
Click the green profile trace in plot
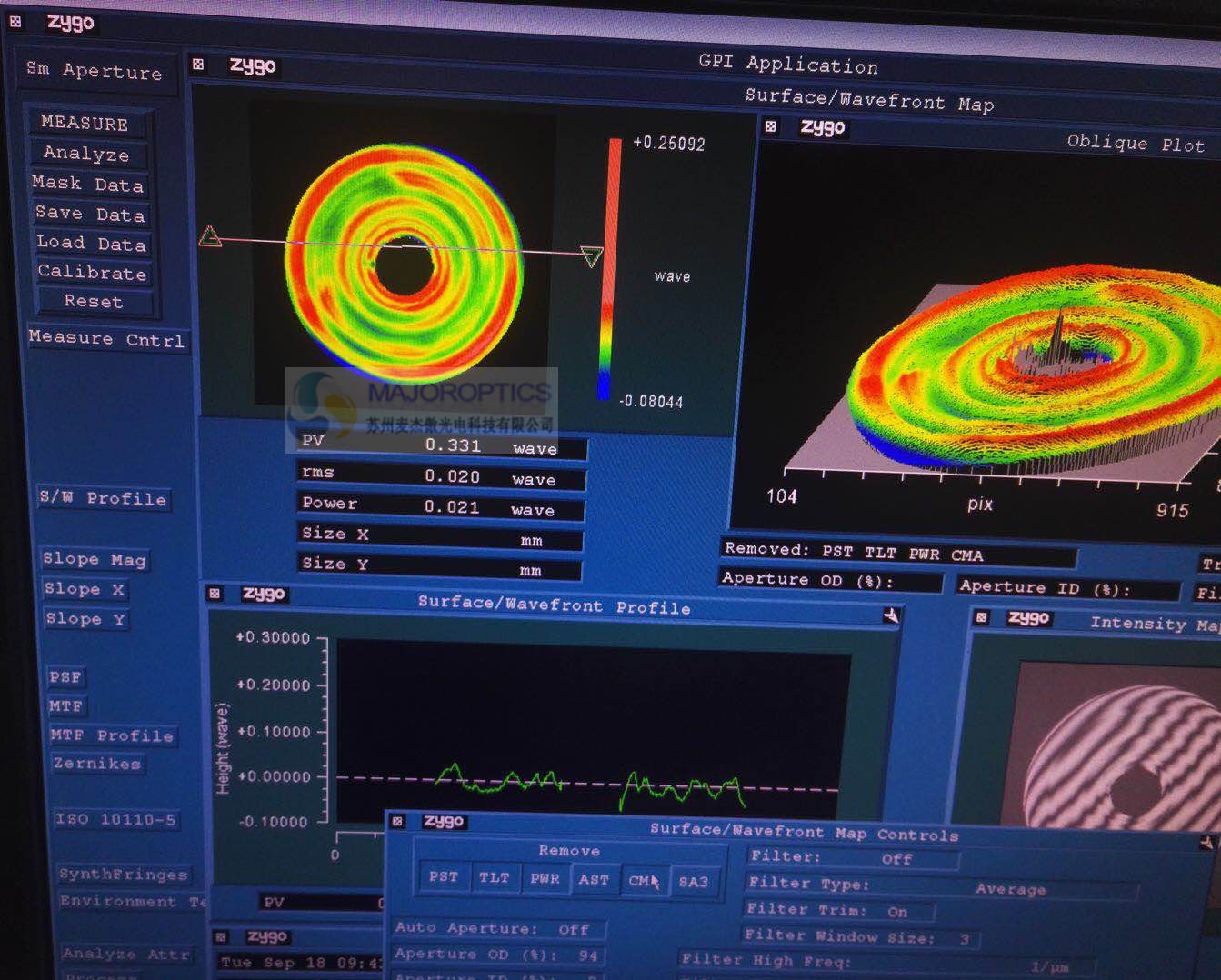[x=591, y=786]
